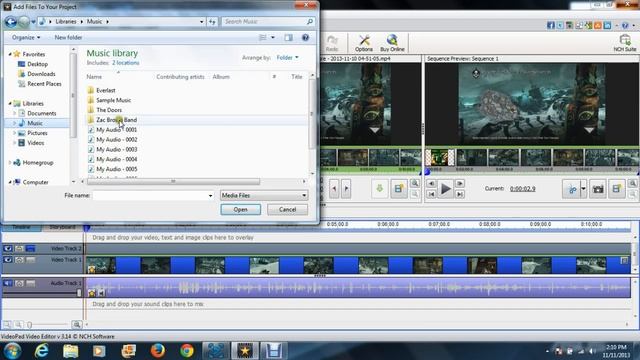Open the File name dropdown arrow
Viewport: 640px width, 360px height.
coord(211,196)
